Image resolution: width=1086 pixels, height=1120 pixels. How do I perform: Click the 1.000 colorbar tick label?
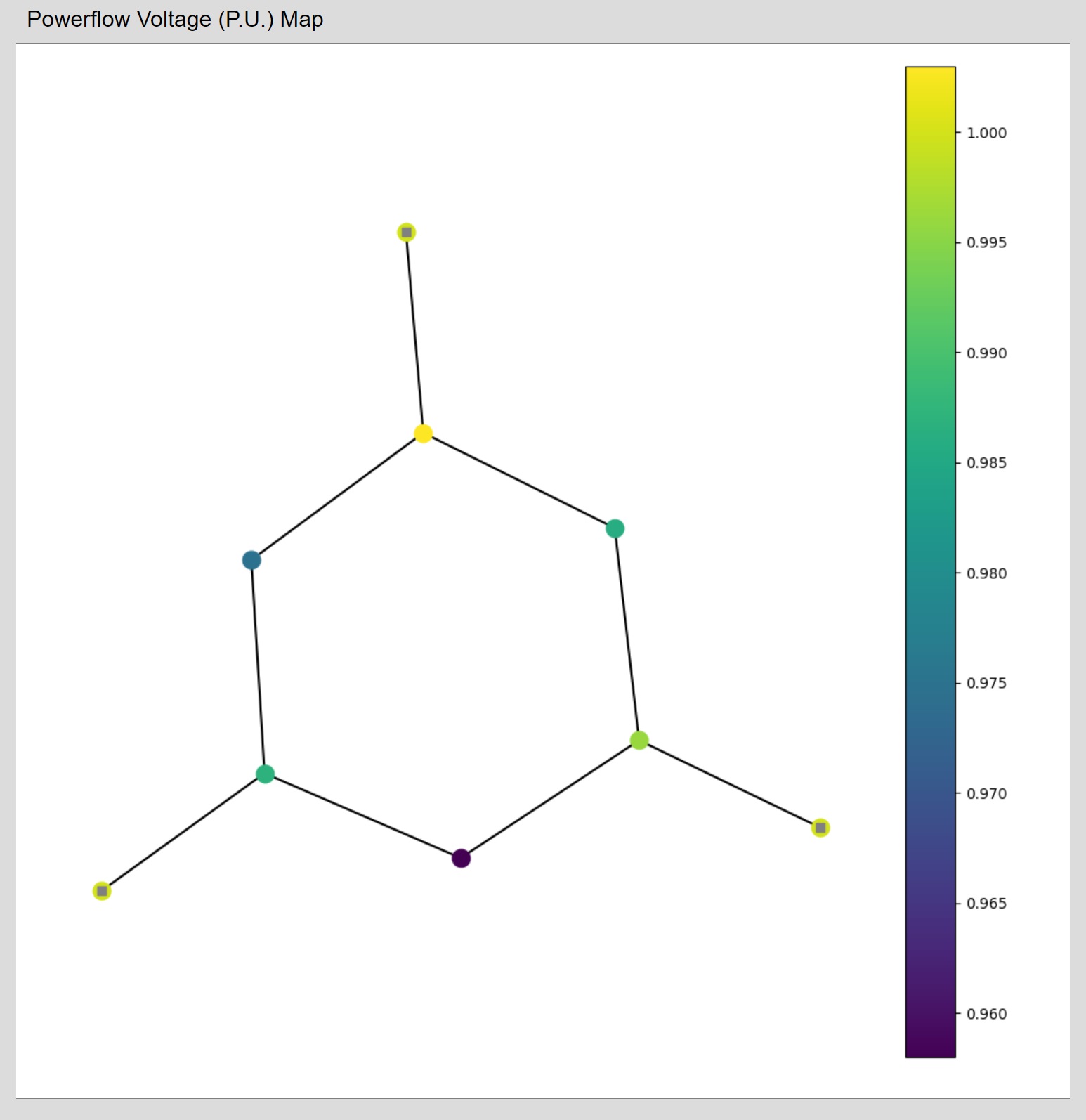pyautogui.click(x=986, y=133)
